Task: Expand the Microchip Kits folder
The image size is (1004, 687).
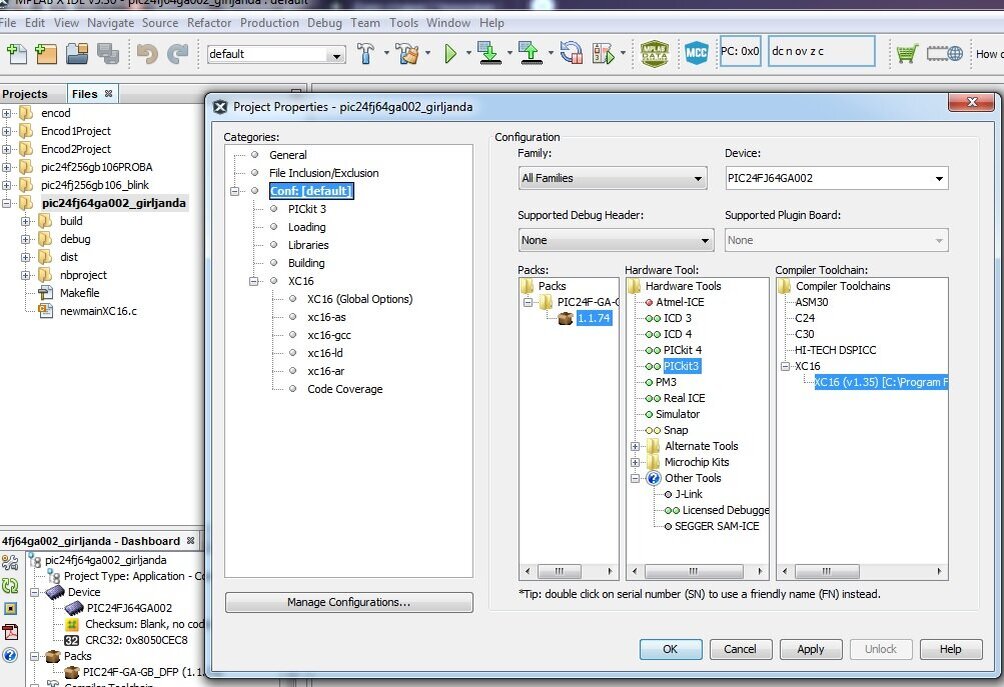Action: click(635, 462)
